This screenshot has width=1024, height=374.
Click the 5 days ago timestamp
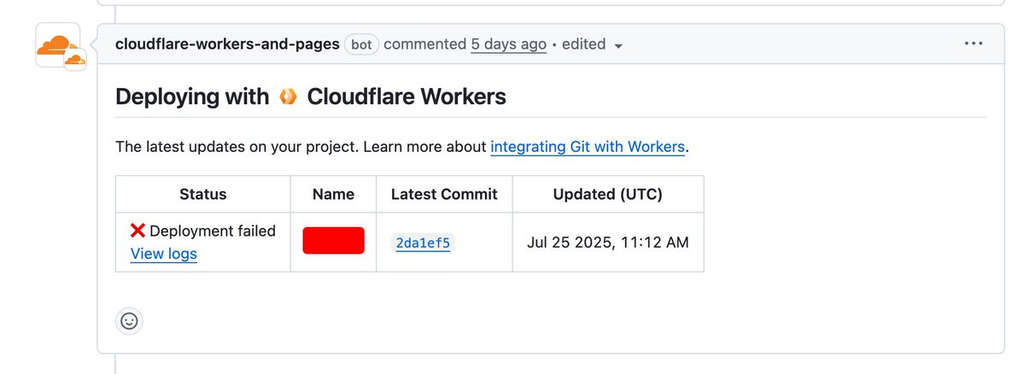click(509, 44)
